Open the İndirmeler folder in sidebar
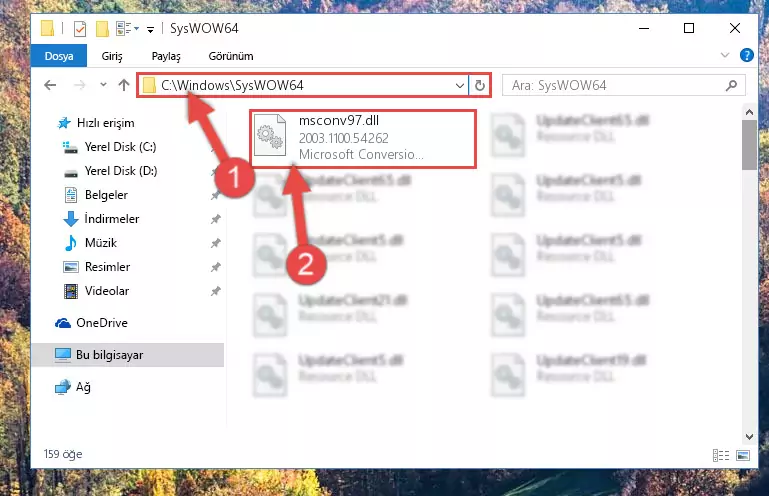 pyautogui.click(x=111, y=219)
